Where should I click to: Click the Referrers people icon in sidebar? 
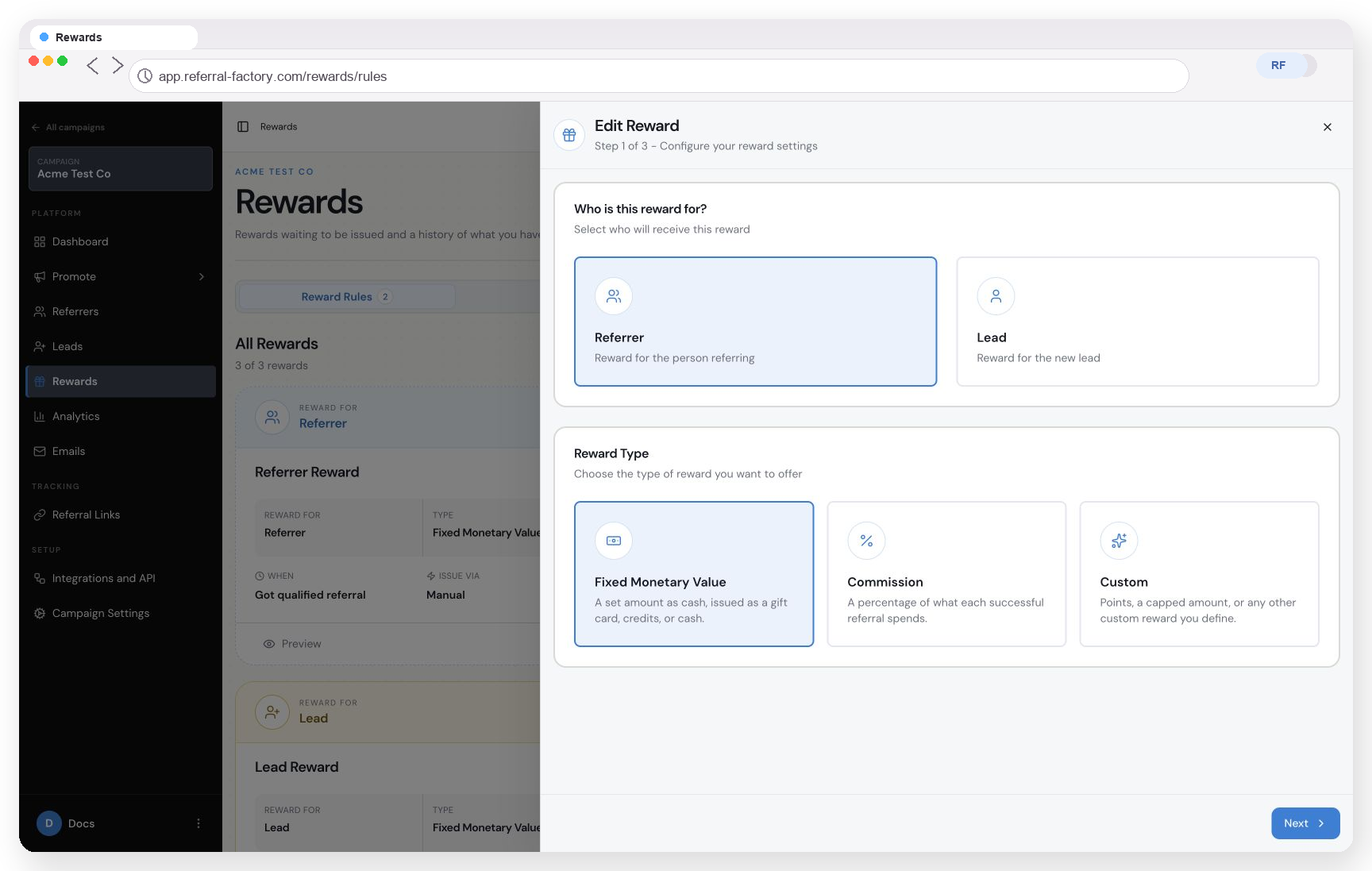pyautogui.click(x=40, y=311)
